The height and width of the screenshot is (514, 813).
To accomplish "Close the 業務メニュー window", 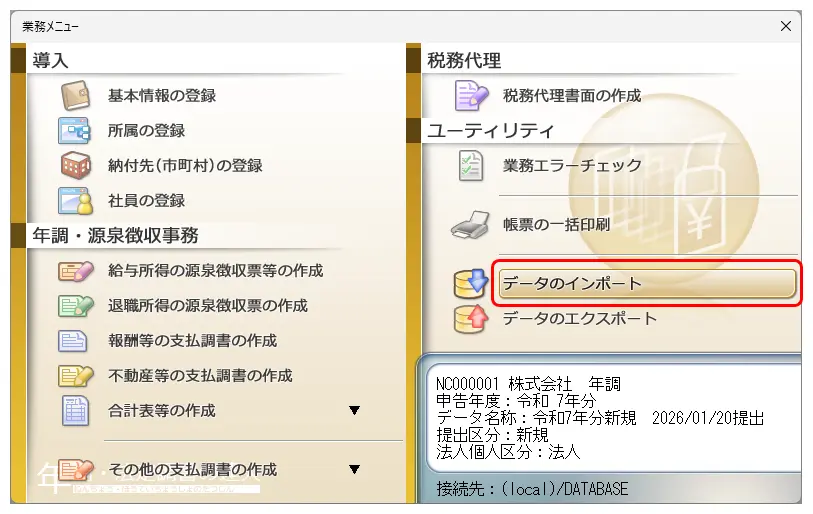I will coord(785,25).
